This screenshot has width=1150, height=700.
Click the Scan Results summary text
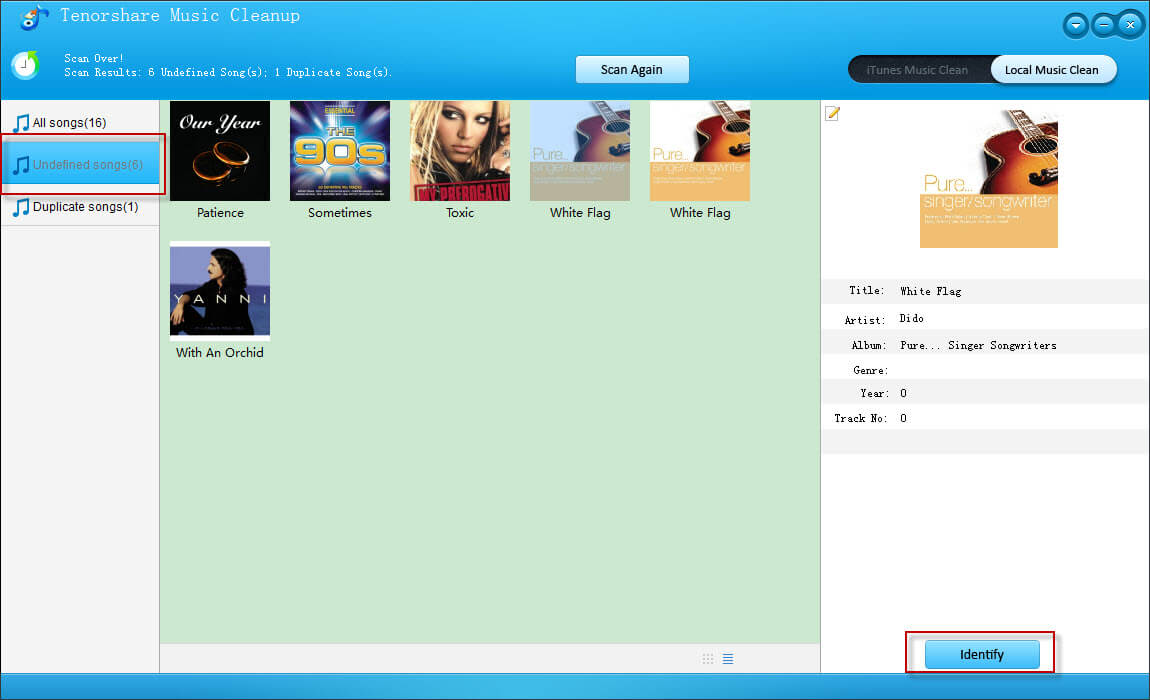pos(227,73)
